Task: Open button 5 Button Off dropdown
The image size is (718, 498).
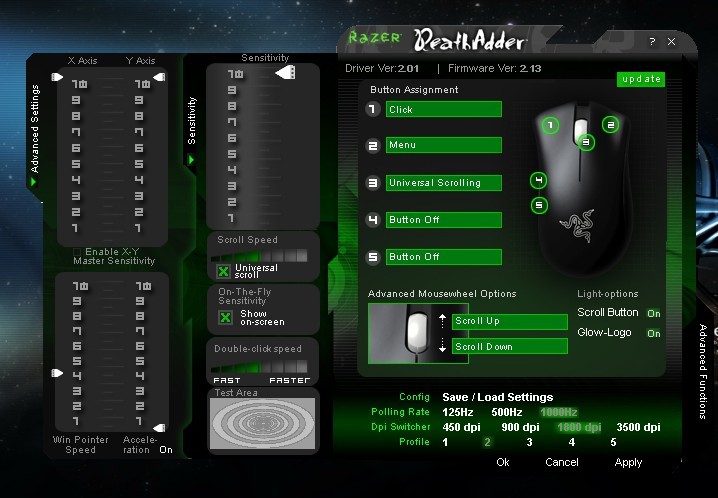Action: (444, 257)
